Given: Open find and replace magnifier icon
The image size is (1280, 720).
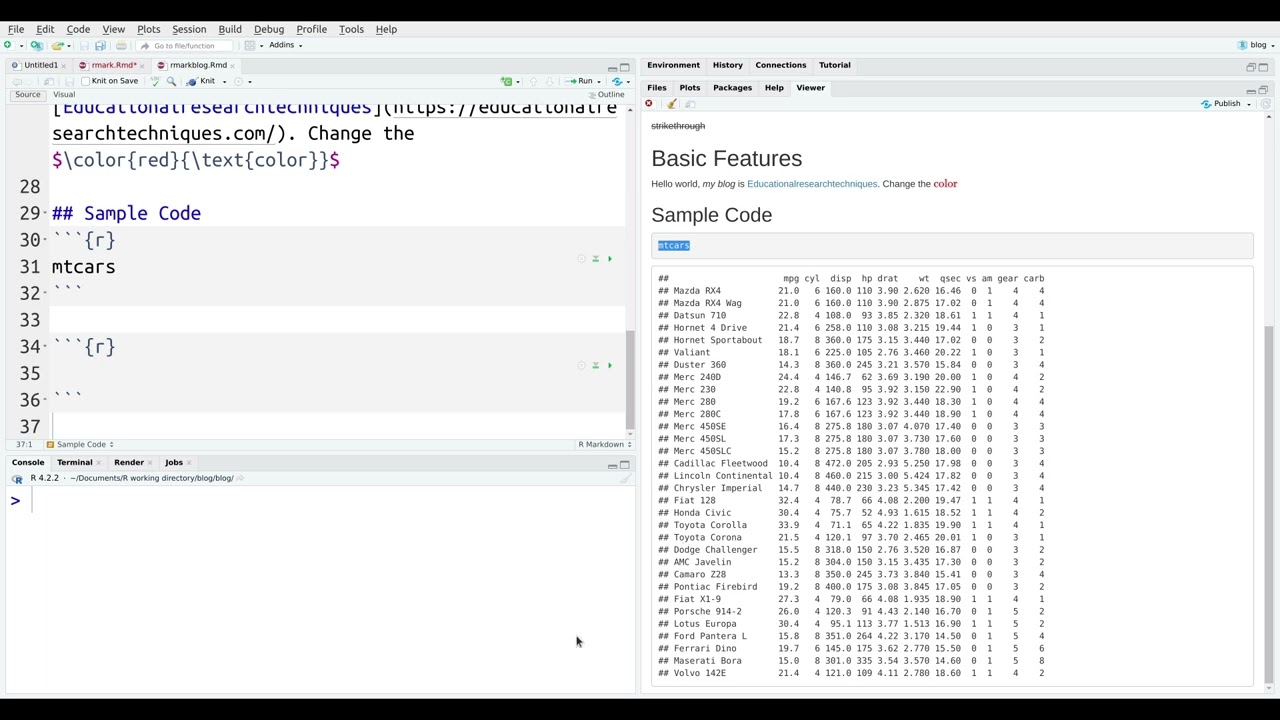Looking at the screenshot, I should (171, 81).
